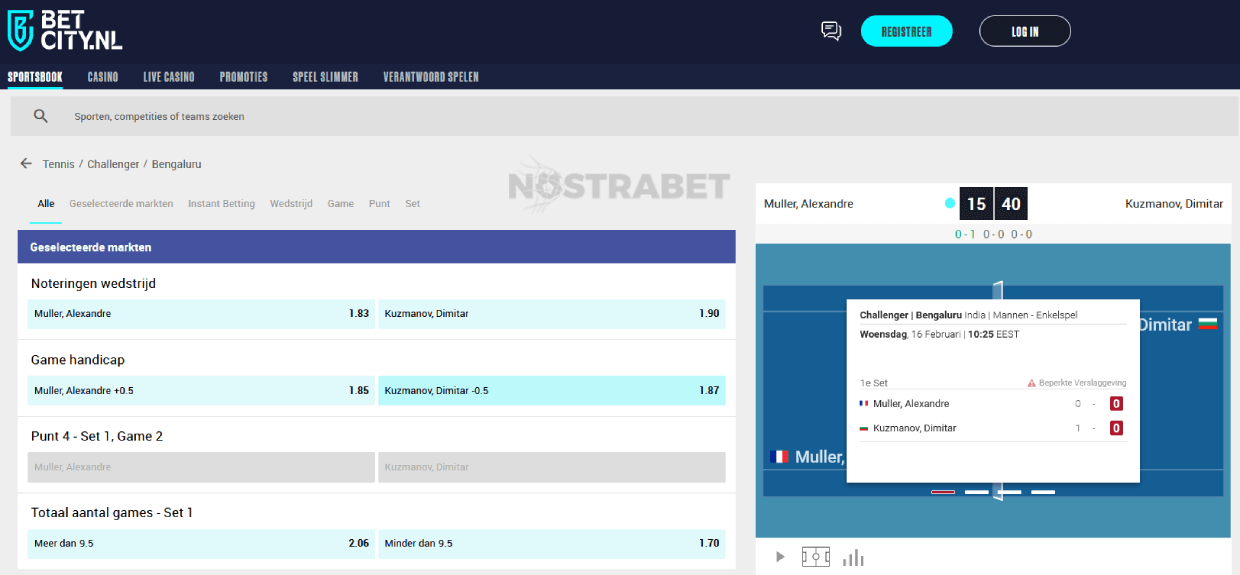Click Muller, Alexandre row in match card
The width and height of the screenshot is (1240, 575).
click(993, 404)
